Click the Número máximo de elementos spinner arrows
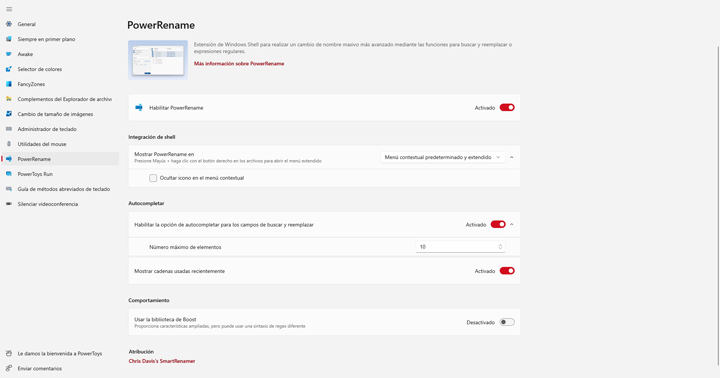This screenshot has height=378, width=720. pyautogui.click(x=500, y=247)
